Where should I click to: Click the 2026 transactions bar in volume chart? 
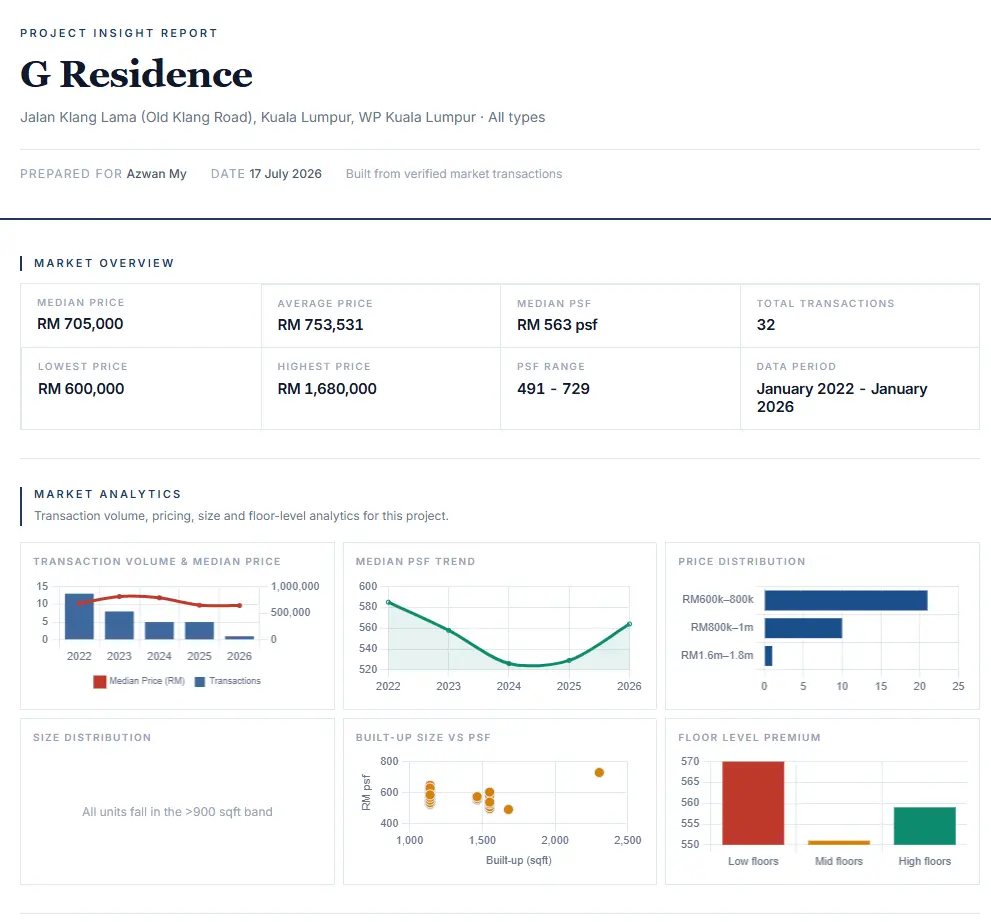(x=240, y=638)
